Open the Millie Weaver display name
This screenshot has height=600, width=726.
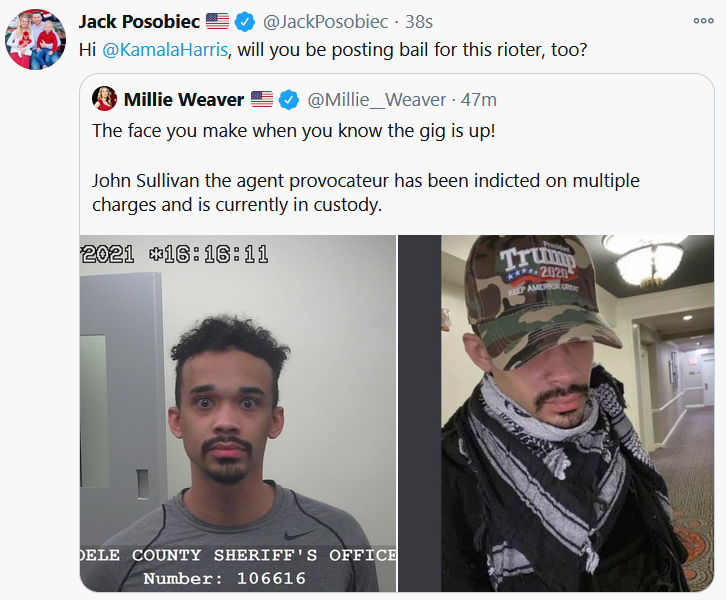[x=184, y=100]
